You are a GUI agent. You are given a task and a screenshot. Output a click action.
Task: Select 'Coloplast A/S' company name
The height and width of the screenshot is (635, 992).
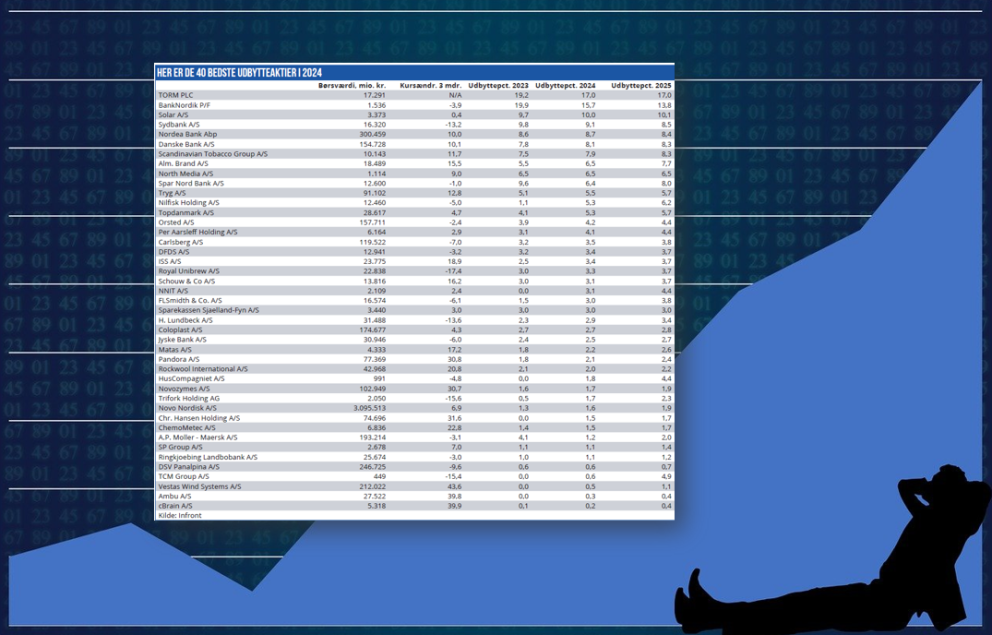[180, 330]
